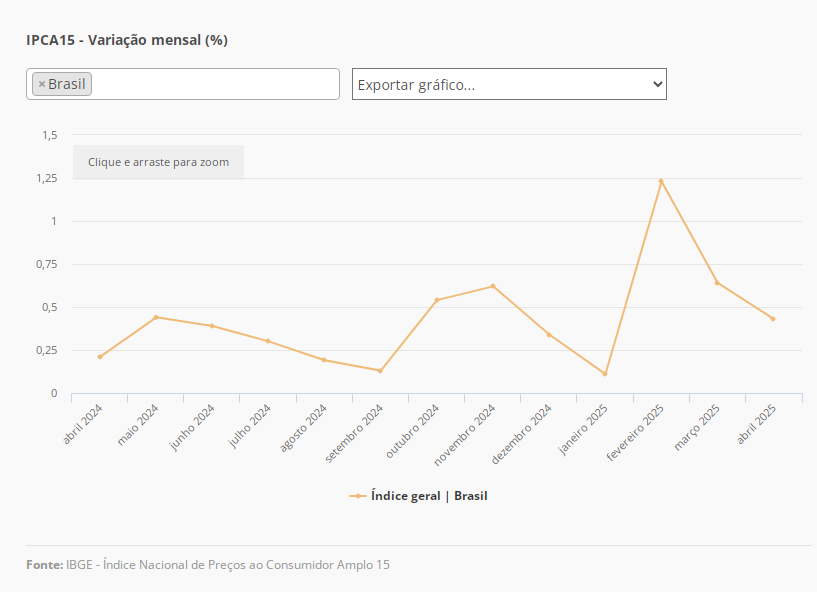Toggle the Índice geral | Brasil legend series
This screenshot has width=817, height=592.
428,496
